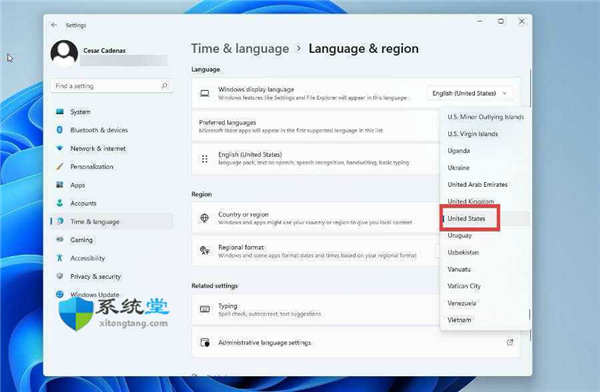Go to Personalization settings
Viewport: 600px width, 392px height.
112,167
